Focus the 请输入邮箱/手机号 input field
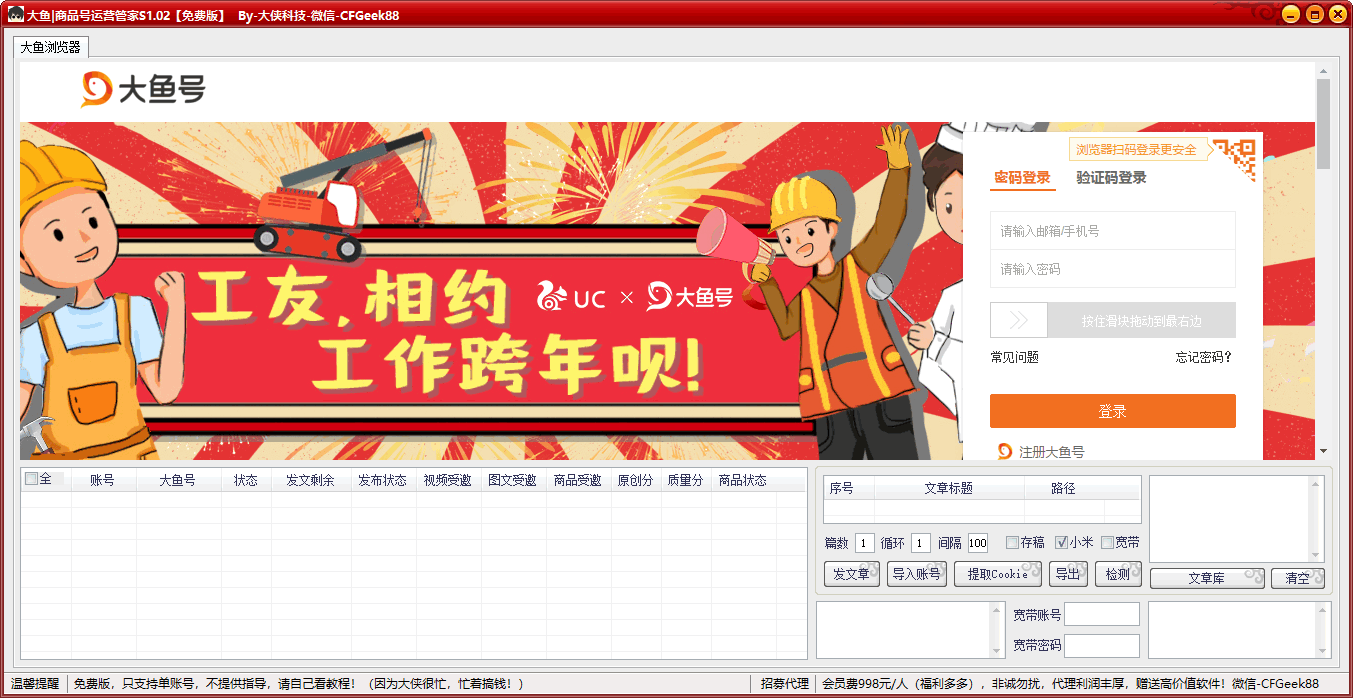 coord(1113,231)
